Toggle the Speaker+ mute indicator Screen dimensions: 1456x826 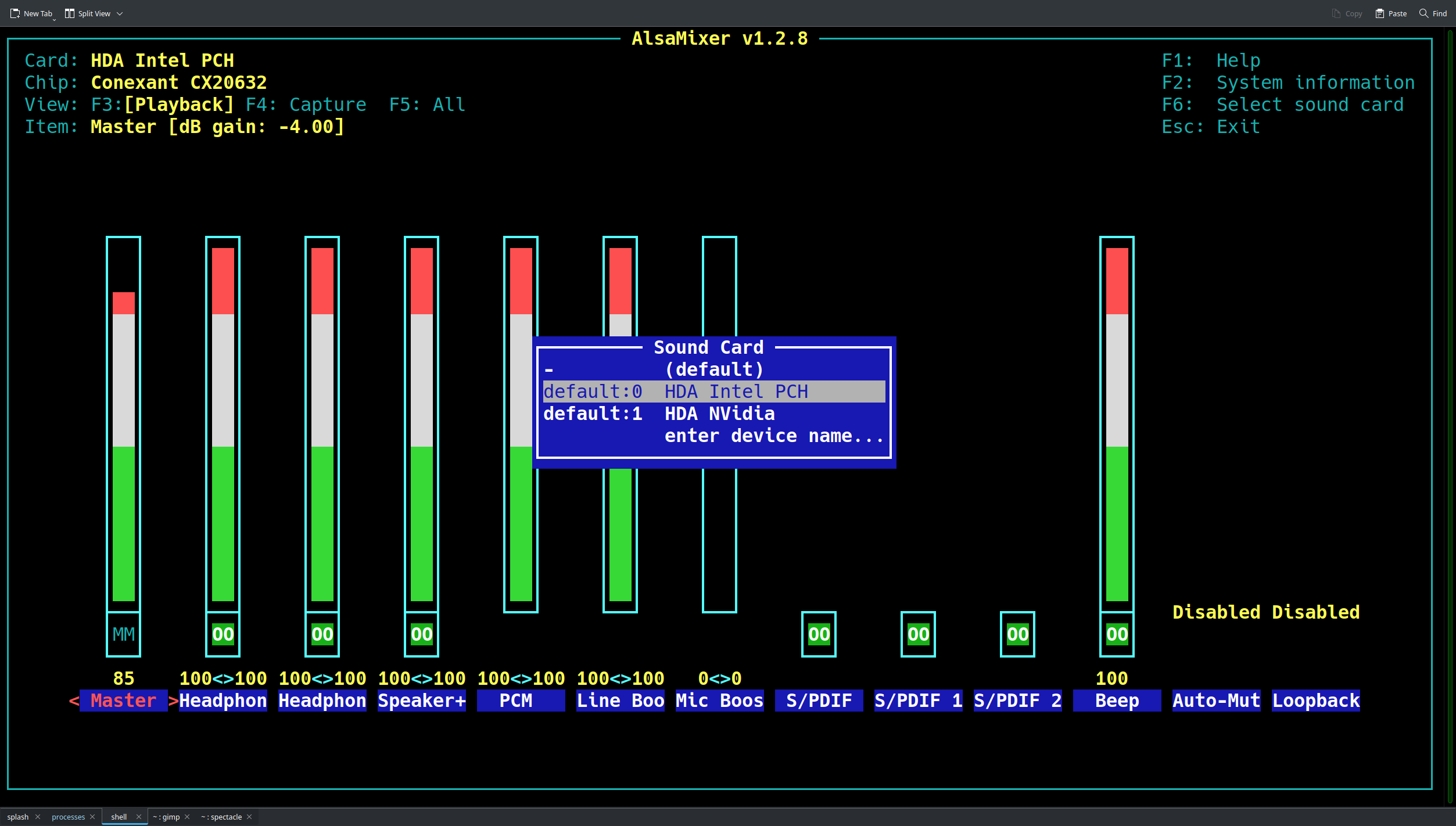pyautogui.click(x=422, y=634)
